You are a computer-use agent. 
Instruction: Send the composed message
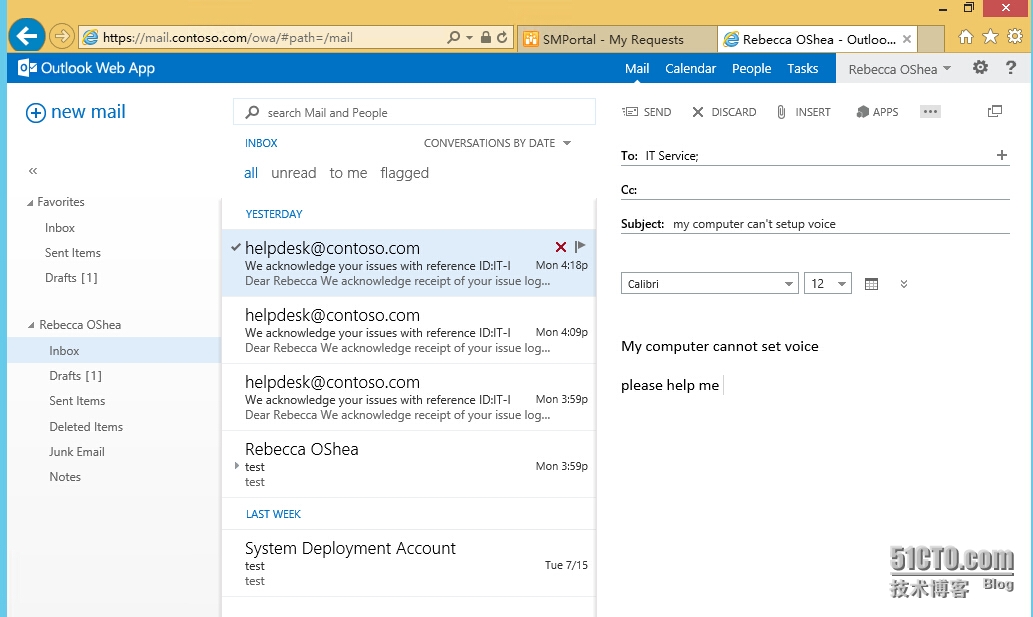coord(647,112)
